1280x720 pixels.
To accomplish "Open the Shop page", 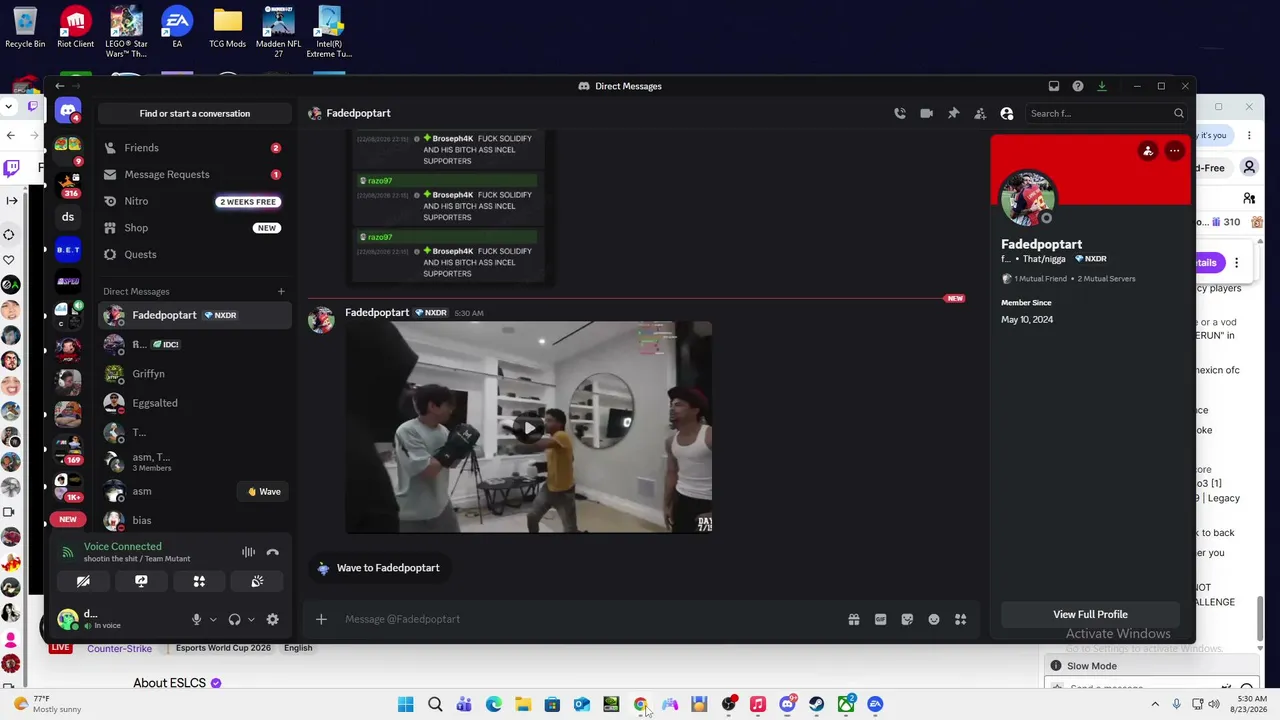I will 193,228.
